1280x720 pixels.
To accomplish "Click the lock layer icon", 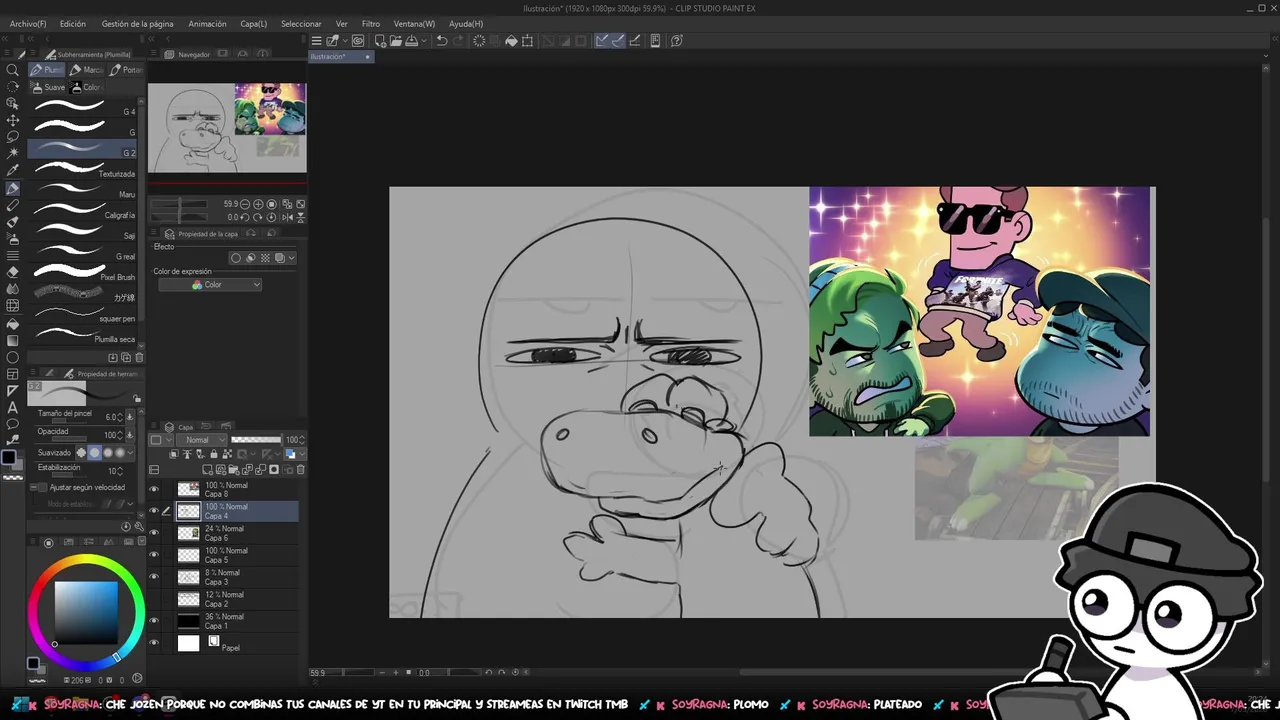I will click(x=213, y=454).
